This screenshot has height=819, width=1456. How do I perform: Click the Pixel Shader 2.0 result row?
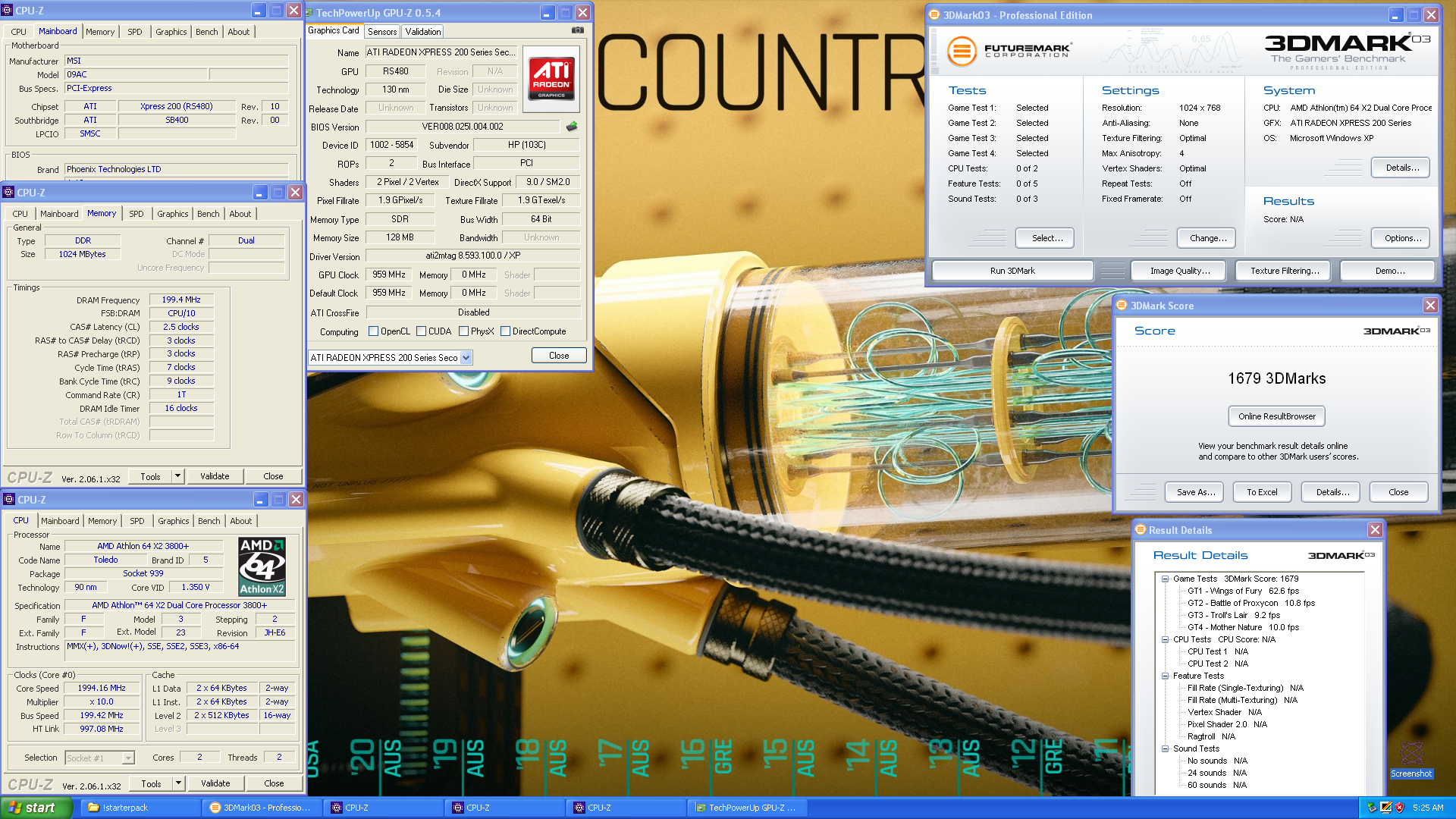click(1227, 724)
